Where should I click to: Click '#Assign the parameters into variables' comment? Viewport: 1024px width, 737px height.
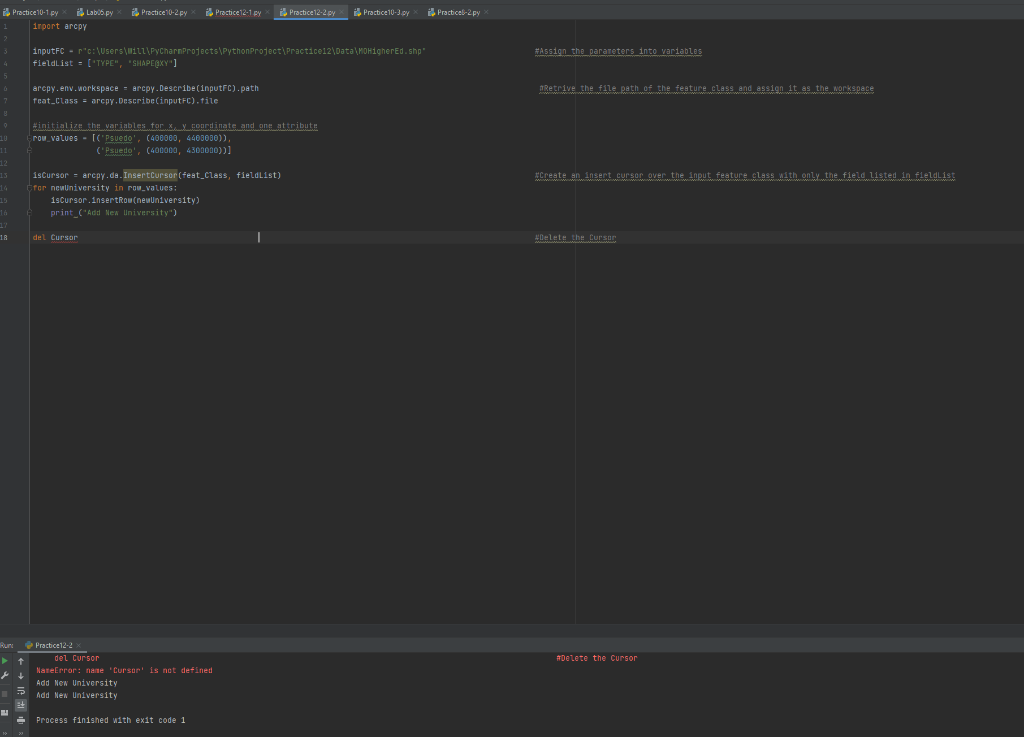click(618, 51)
